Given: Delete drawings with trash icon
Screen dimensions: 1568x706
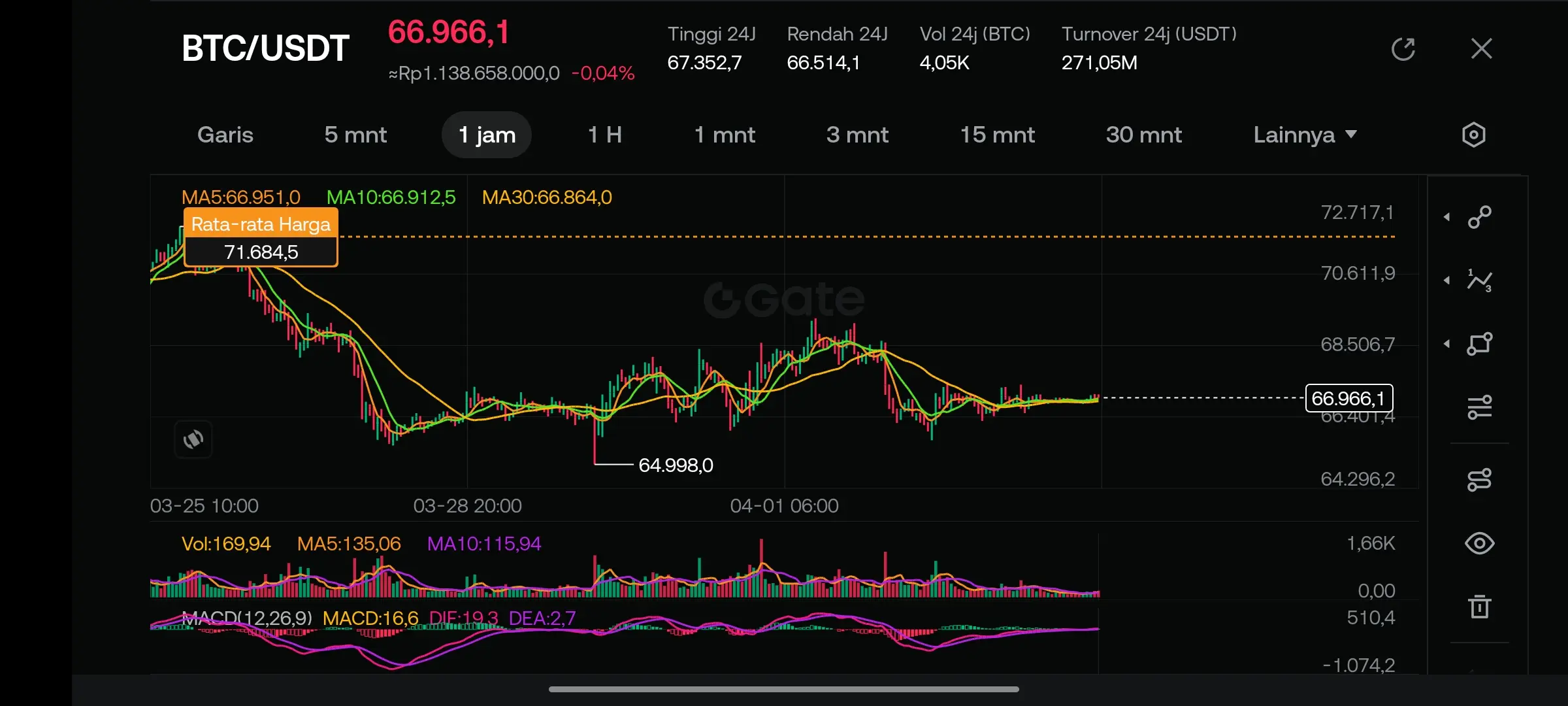Looking at the screenshot, I should (1479, 607).
